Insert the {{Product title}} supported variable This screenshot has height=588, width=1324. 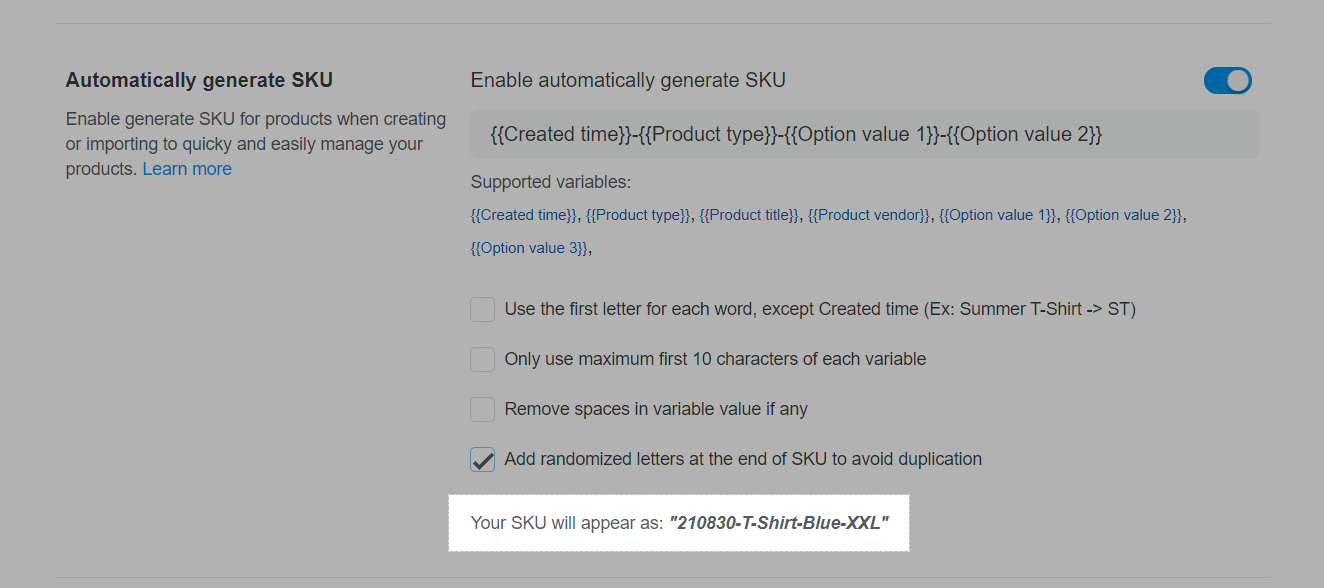coord(749,215)
